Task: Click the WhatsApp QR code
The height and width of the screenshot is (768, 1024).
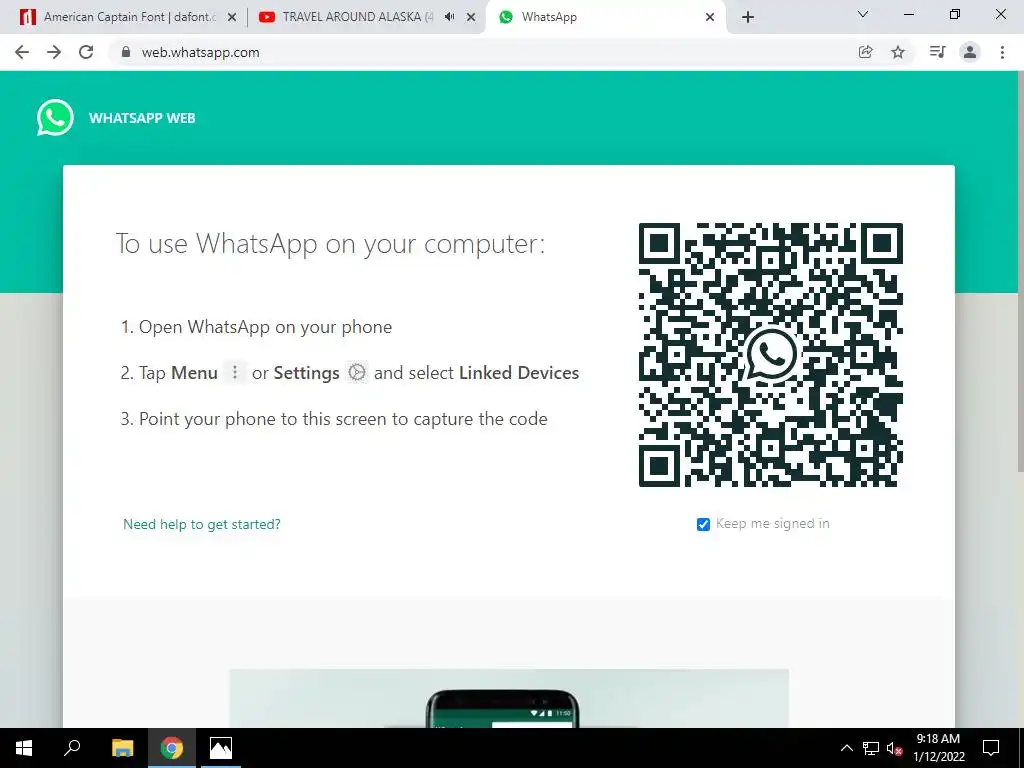Action: (x=771, y=355)
